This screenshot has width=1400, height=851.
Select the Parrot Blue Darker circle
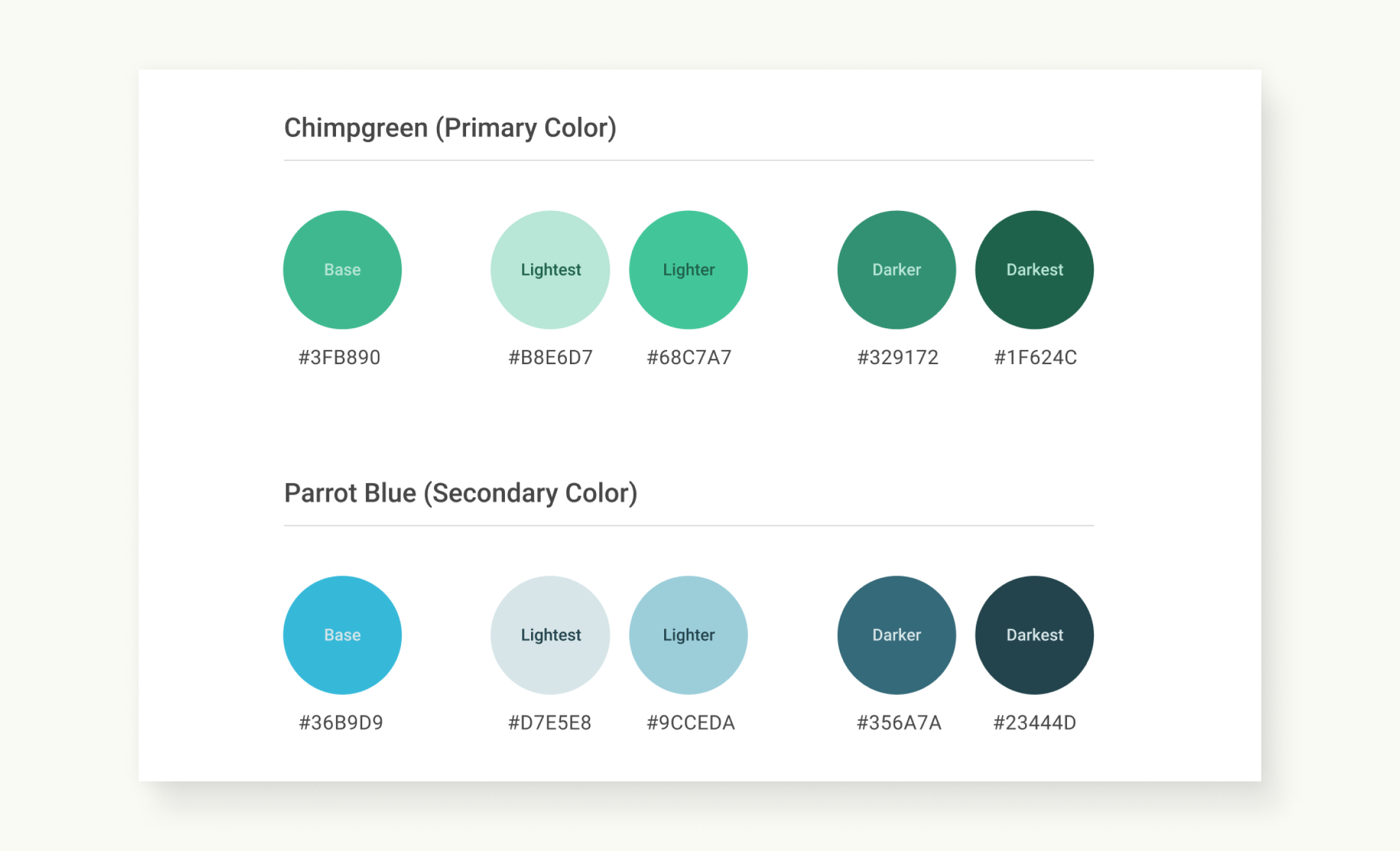pos(896,635)
